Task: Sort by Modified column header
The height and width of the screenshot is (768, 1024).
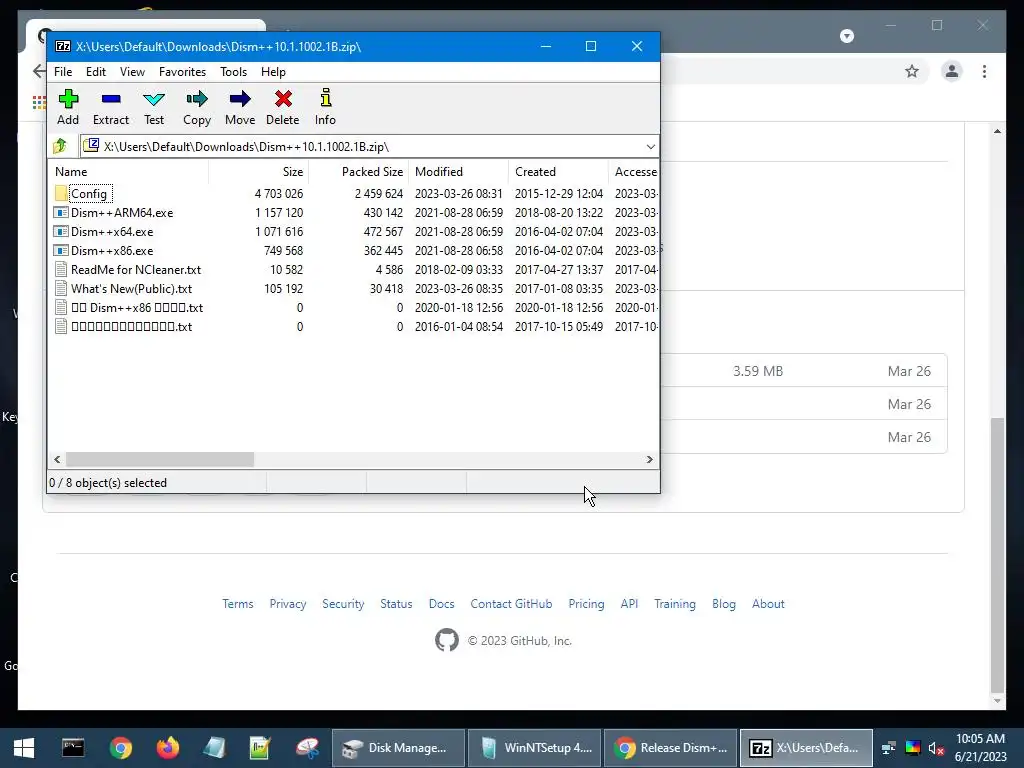Action: pyautogui.click(x=458, y=172)
